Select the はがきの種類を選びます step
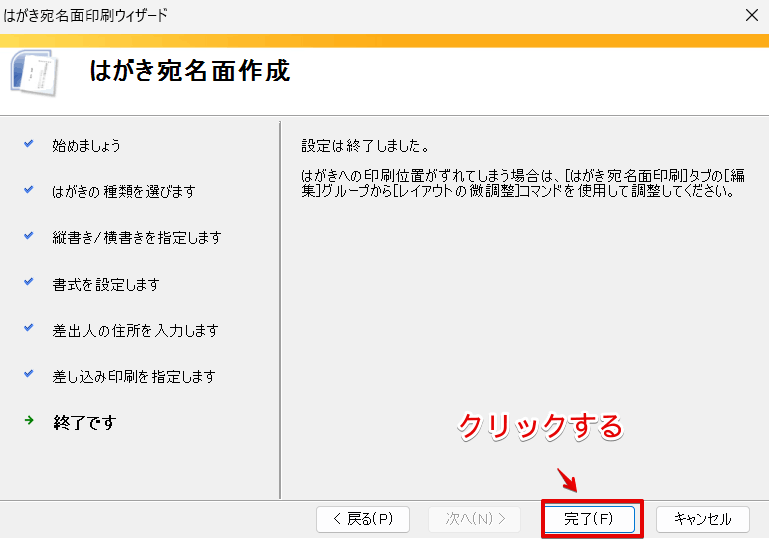769x542 pixels. [x=124, y=191]
